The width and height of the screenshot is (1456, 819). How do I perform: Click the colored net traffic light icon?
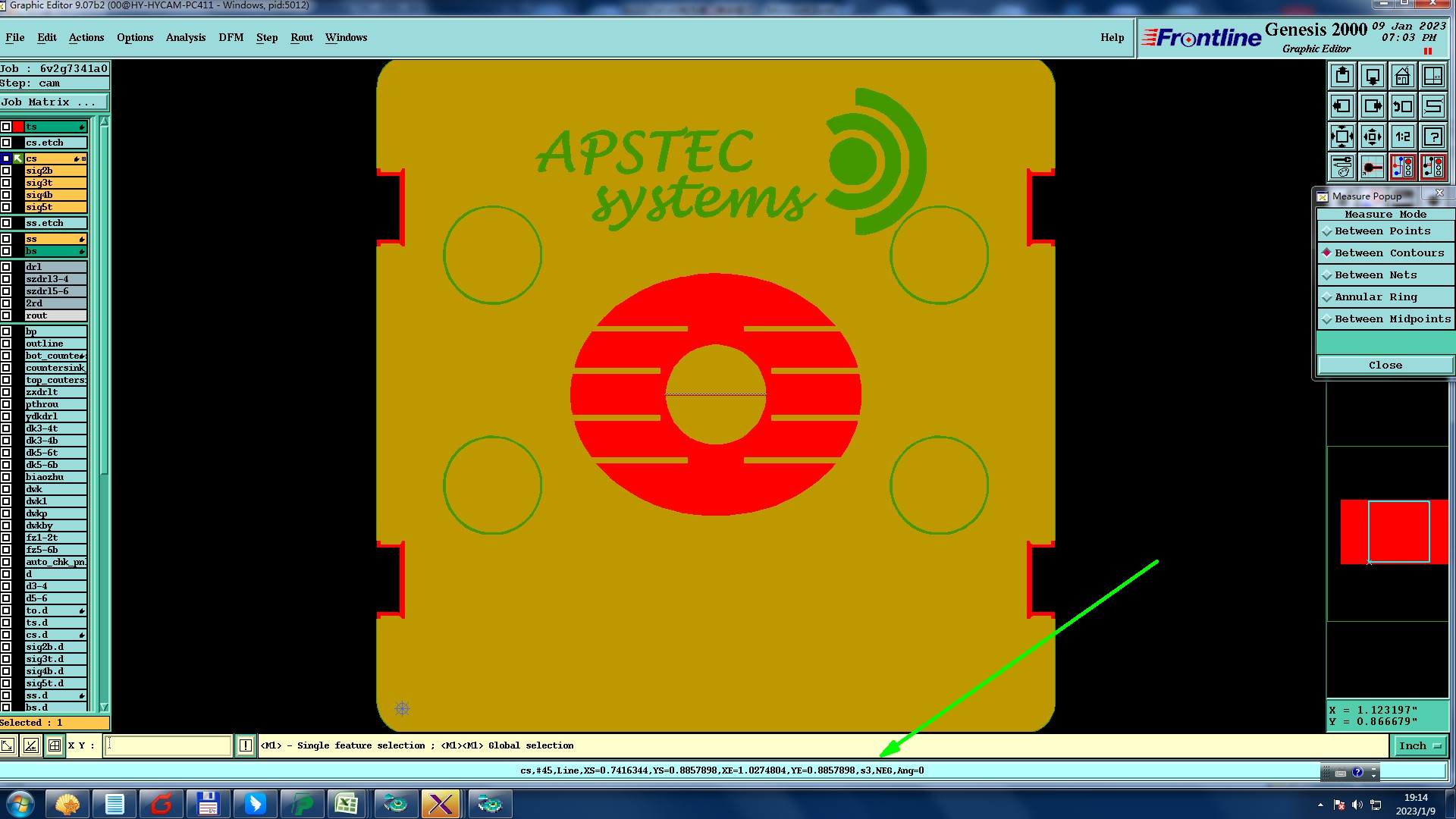click(x=1403, y=167)
